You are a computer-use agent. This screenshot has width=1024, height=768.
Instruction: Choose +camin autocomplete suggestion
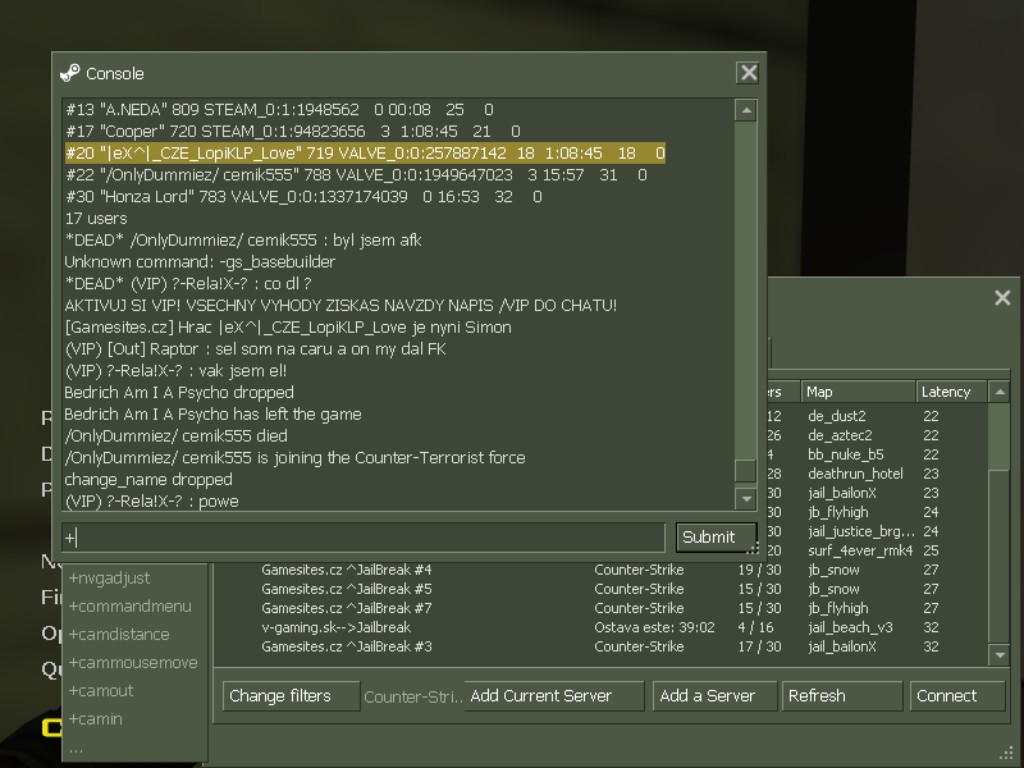[95, 718]
